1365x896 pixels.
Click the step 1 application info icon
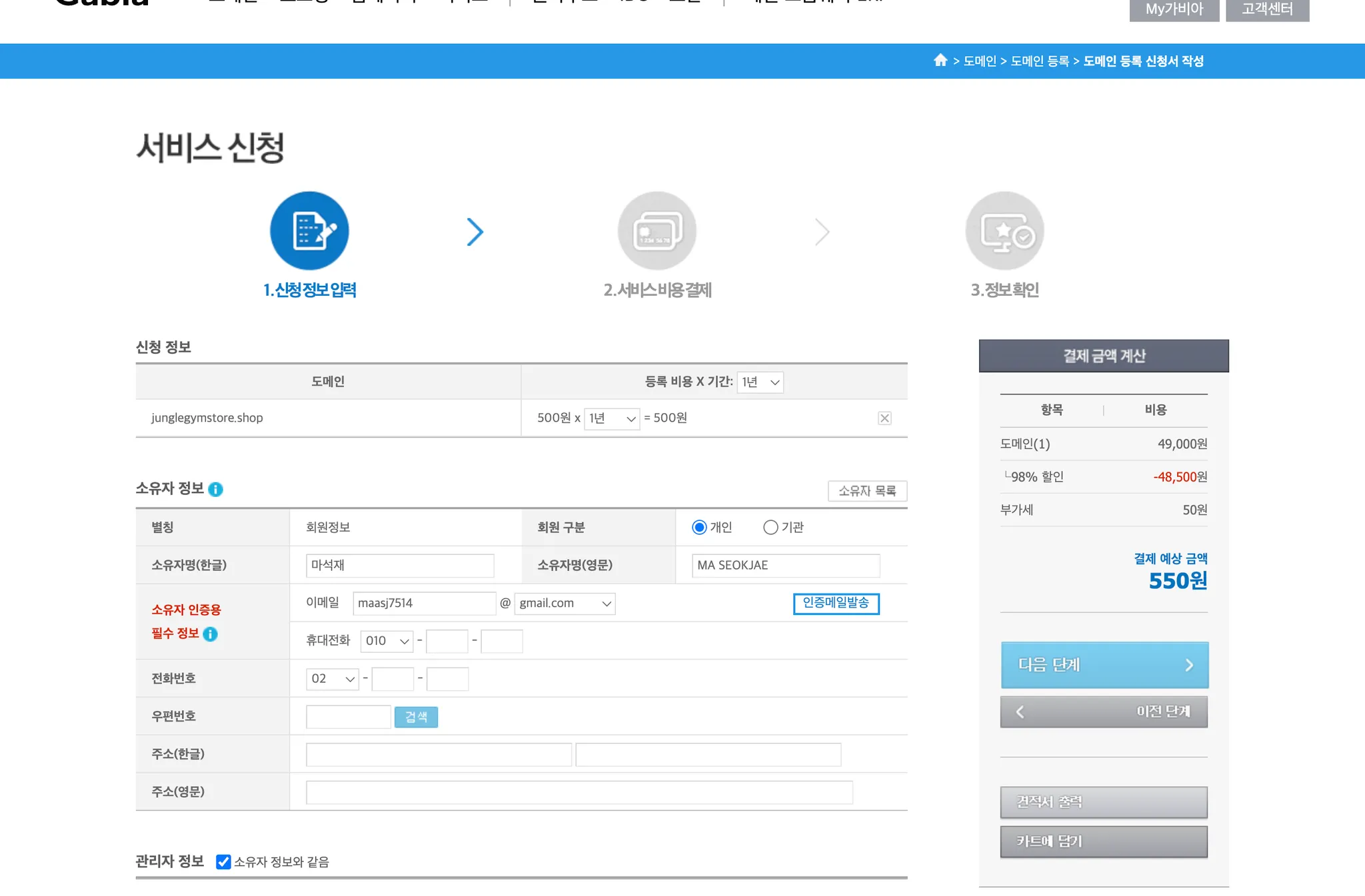(309, 231)
